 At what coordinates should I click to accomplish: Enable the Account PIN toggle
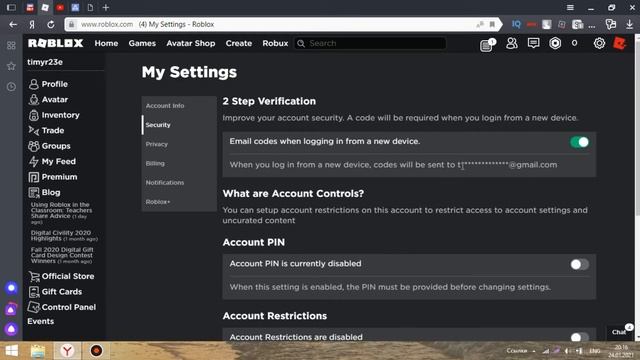(580, 264)
